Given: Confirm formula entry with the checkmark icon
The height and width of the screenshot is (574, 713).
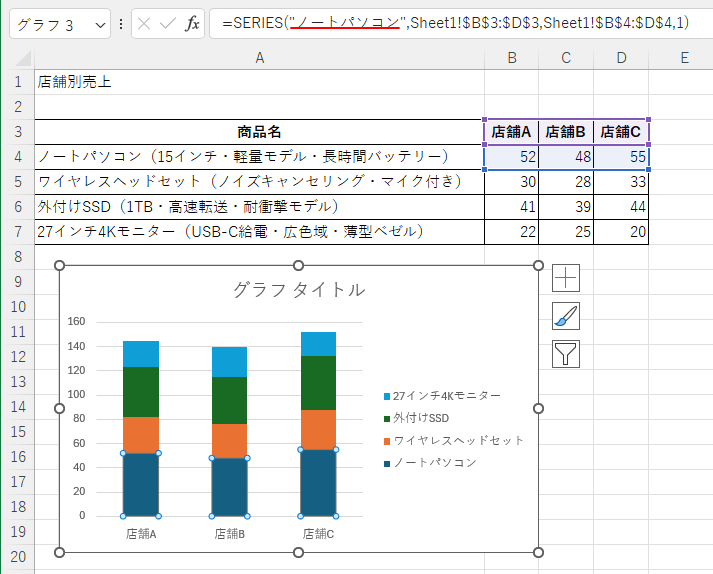Looking at the screenshot, I should [168, 23].
